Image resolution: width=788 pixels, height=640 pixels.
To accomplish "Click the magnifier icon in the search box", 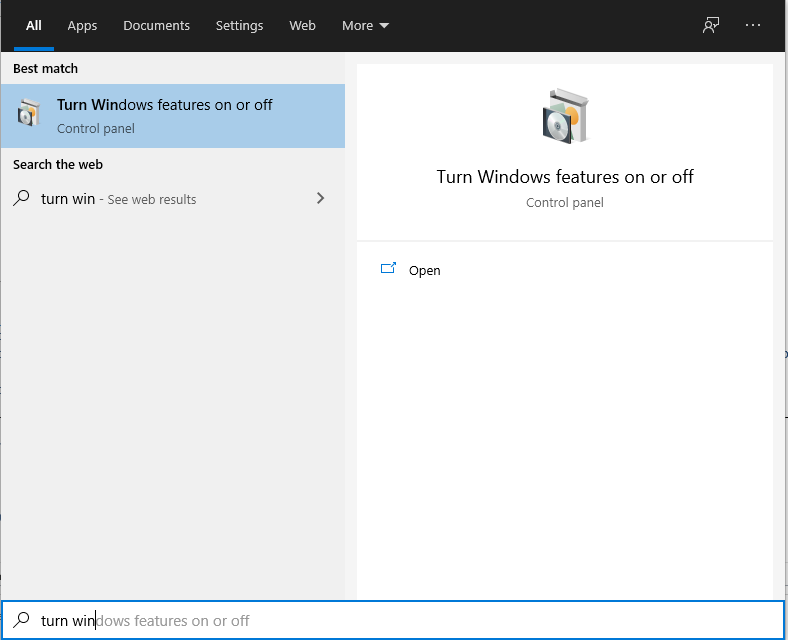I will 22,620.
